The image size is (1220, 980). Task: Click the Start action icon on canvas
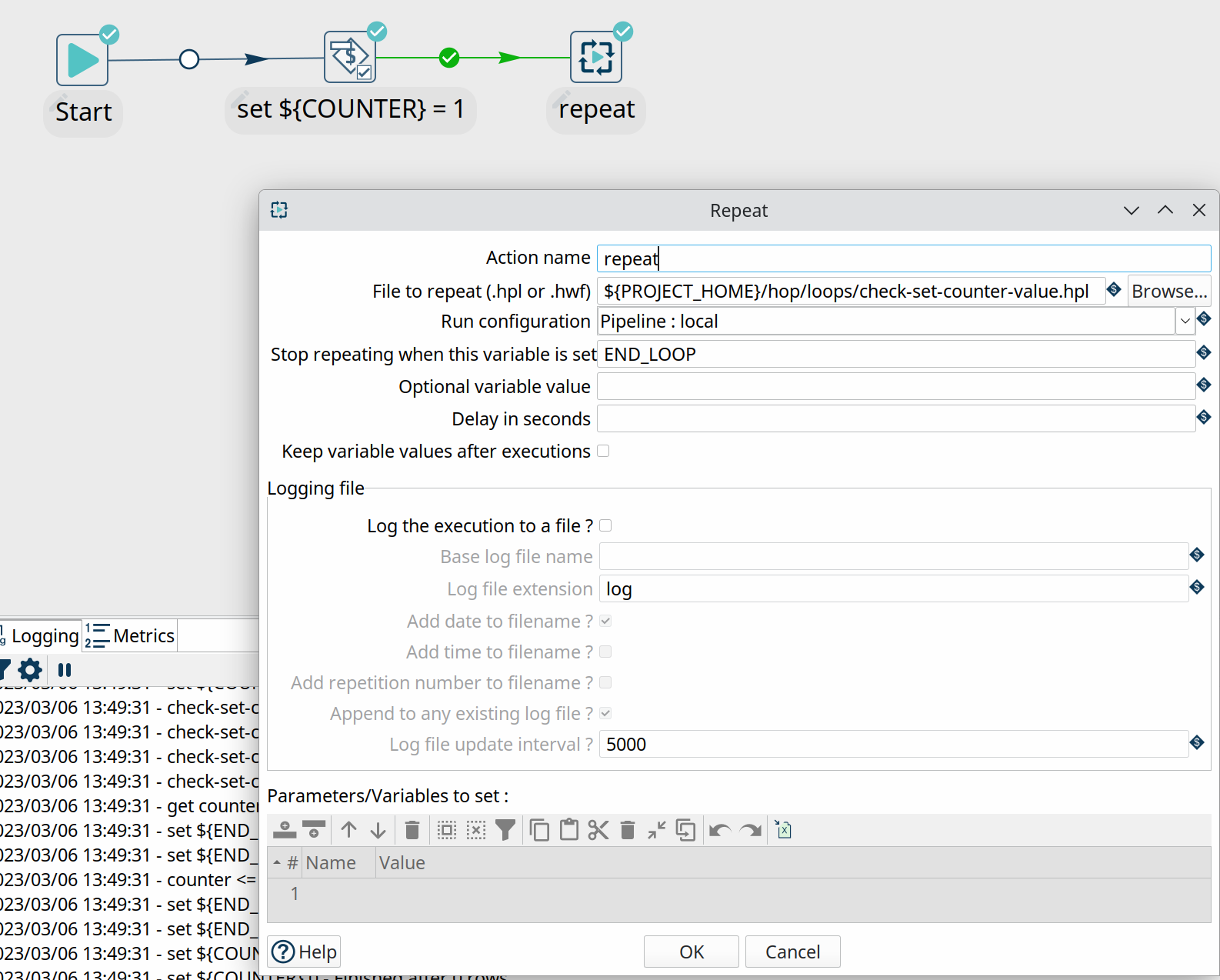[82, 60]
